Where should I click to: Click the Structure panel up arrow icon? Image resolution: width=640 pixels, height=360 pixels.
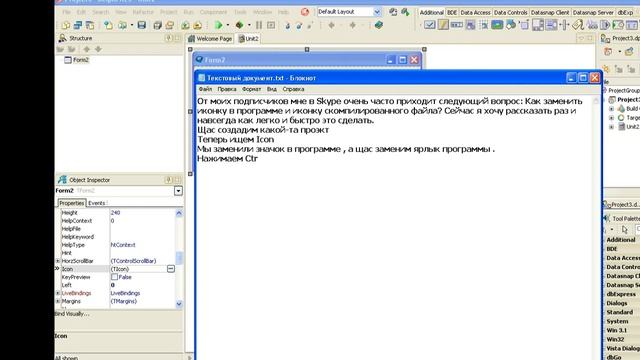(87, 49)
